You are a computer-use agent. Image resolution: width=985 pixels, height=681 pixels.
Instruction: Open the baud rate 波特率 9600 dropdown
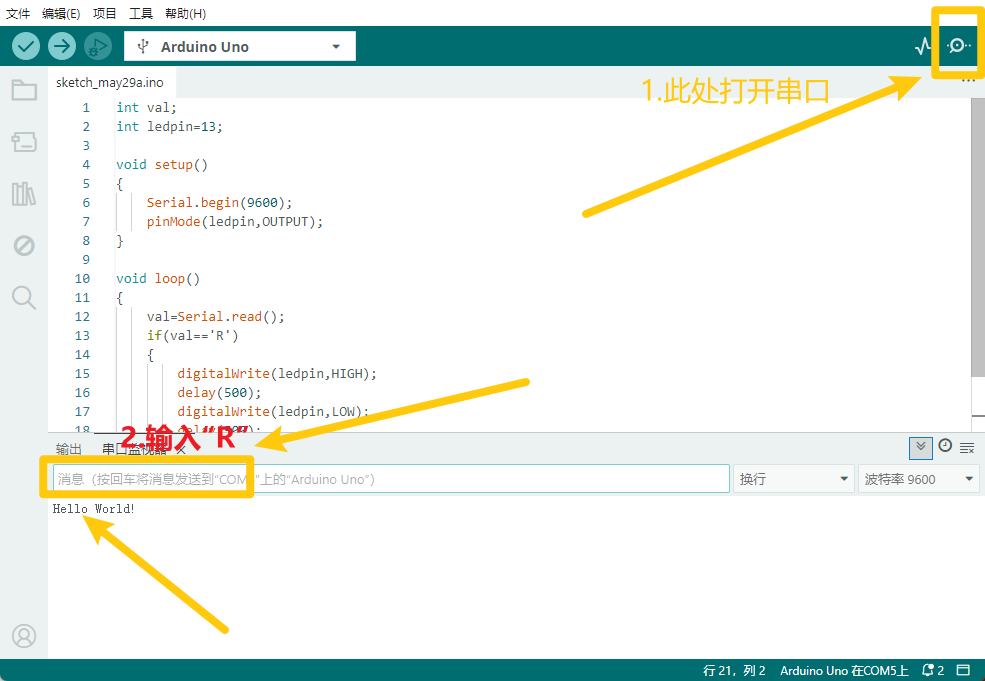pos(918,479)
